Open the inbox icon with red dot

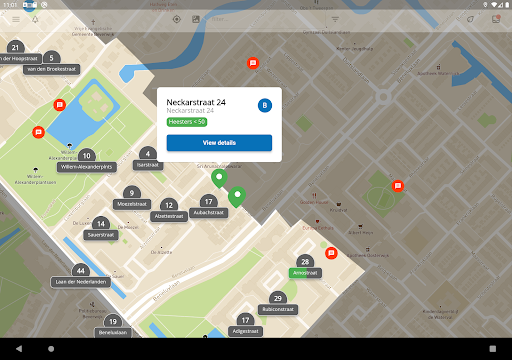click(x=496, y=19)
